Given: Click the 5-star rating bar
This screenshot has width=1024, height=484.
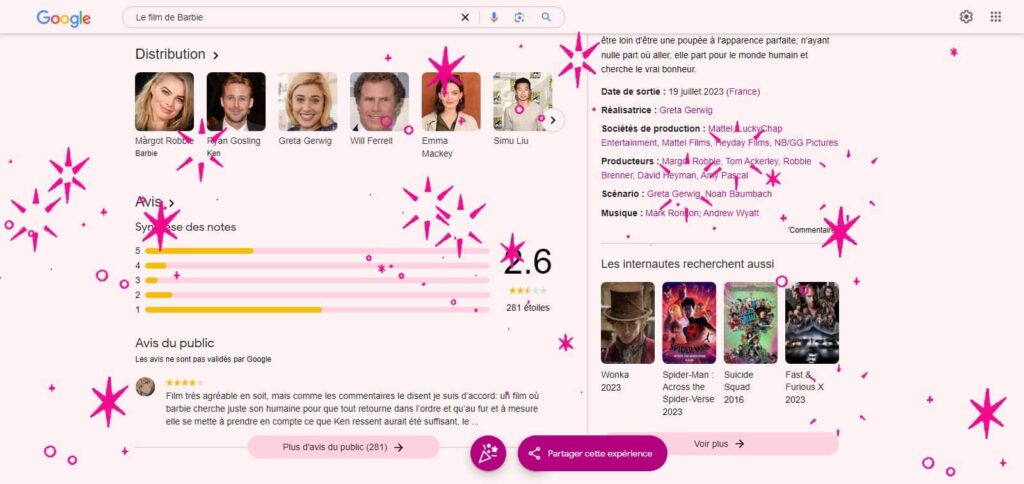Looking at the screenshot, I should [318, 250].
